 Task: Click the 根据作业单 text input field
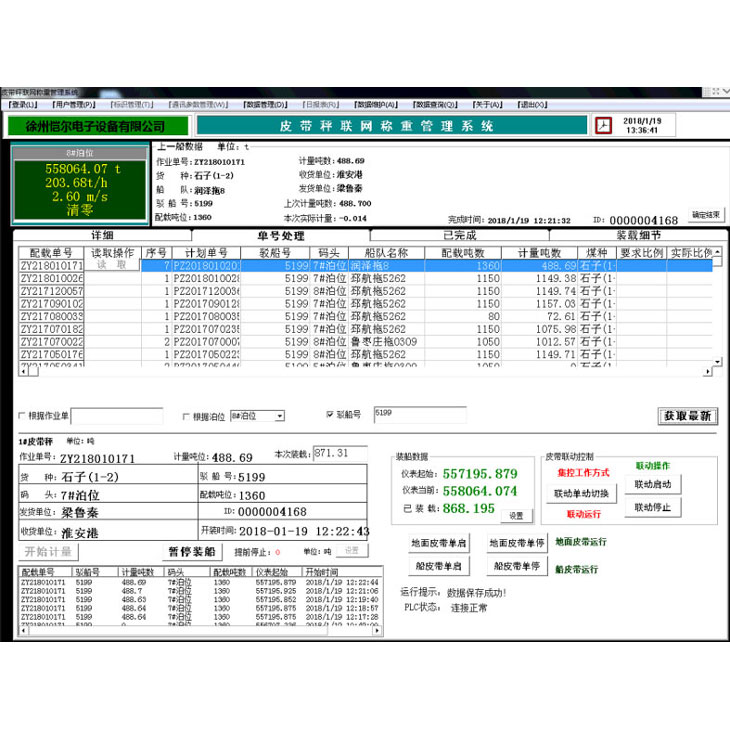pos(117,416)
